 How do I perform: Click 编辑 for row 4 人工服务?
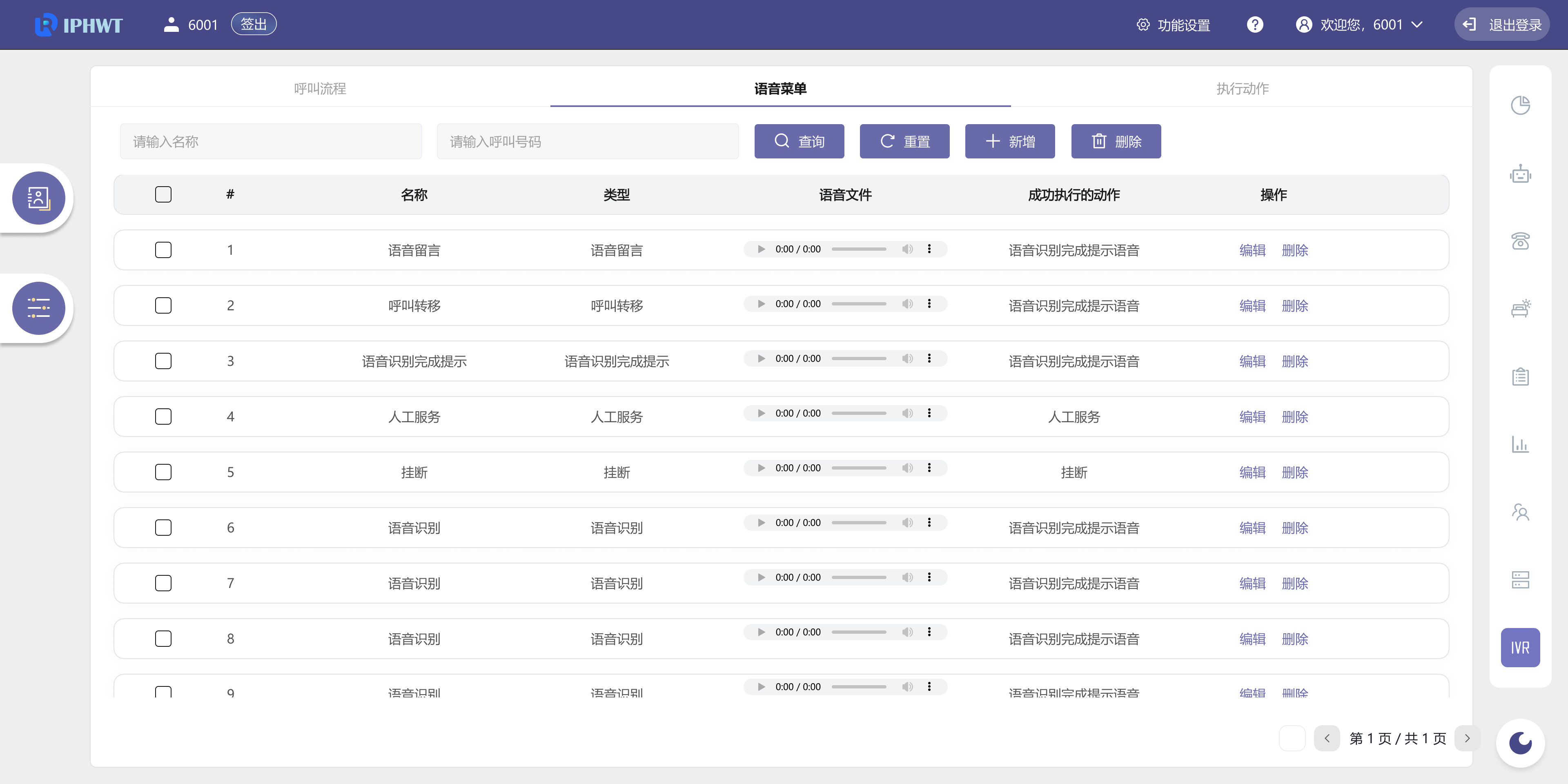(x=1252, y=417)
